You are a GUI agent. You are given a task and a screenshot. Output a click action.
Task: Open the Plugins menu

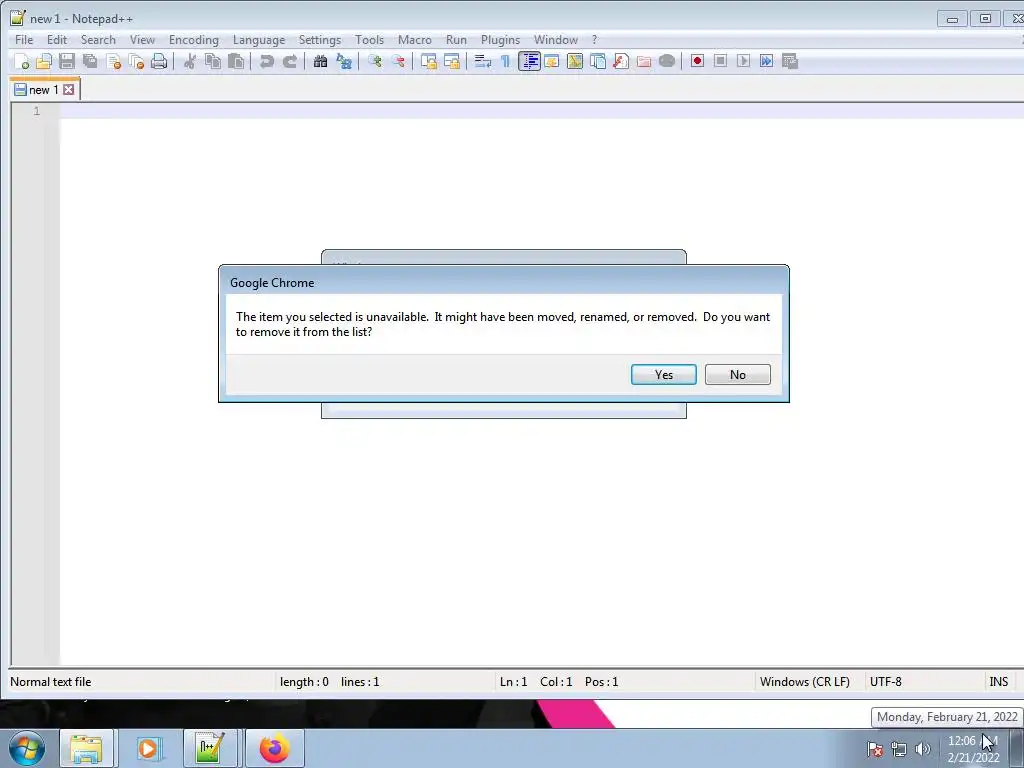501,40
